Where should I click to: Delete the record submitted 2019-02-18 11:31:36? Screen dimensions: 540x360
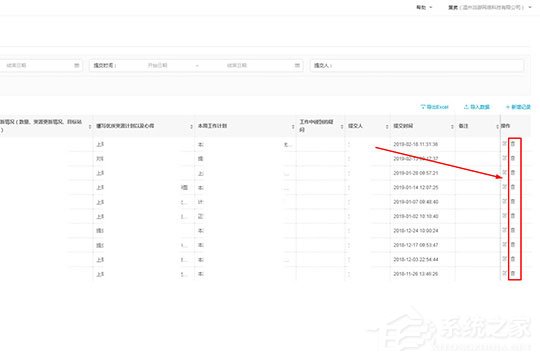pyautogui.click(x=513, y=144)
